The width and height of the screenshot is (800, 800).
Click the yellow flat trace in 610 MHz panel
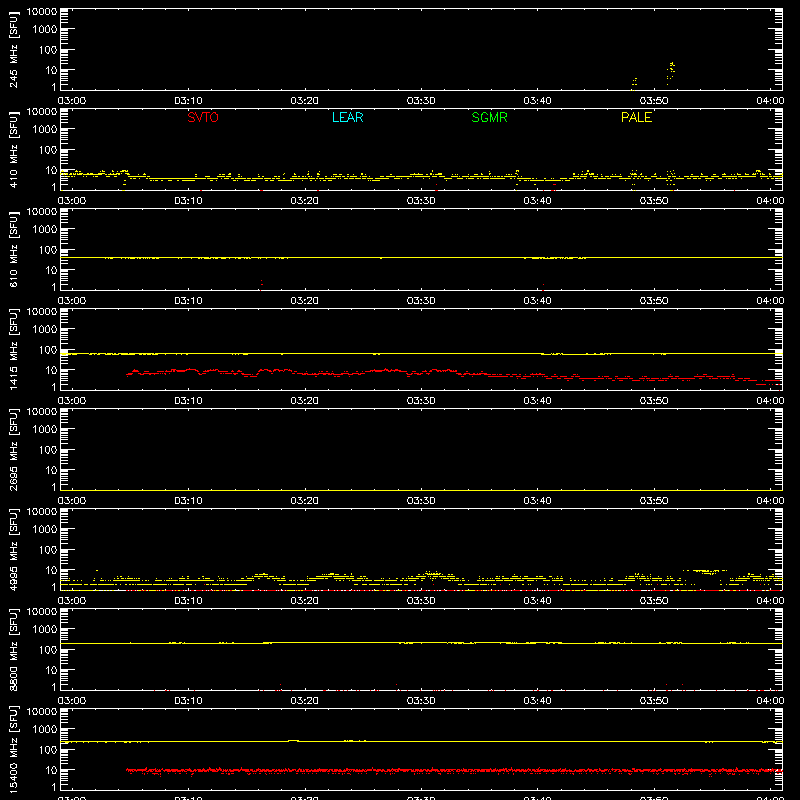pos(421,258)
